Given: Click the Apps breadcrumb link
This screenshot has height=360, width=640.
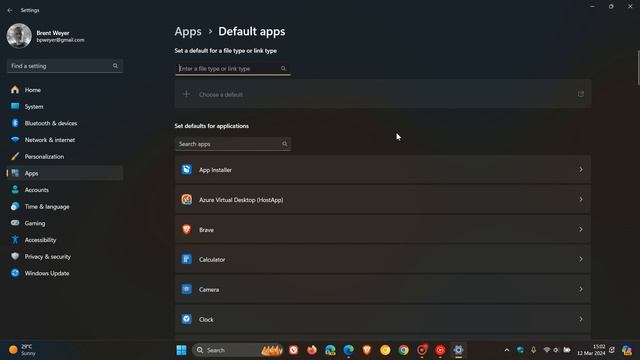Looking at the screenshot, I should 188,31.
